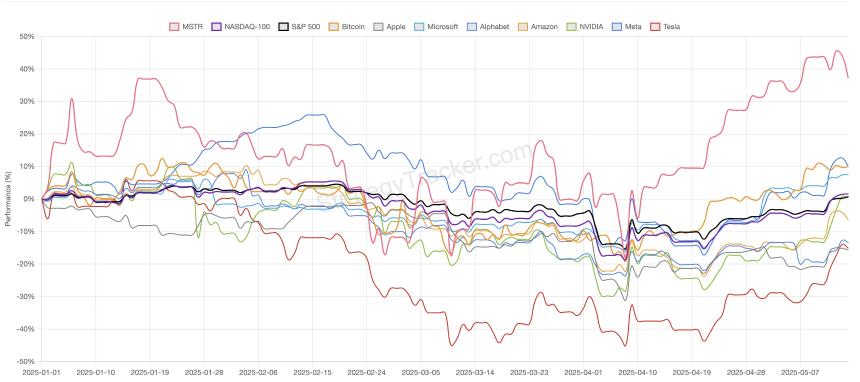Click the 50% y-axis tick label

point(27,37)
